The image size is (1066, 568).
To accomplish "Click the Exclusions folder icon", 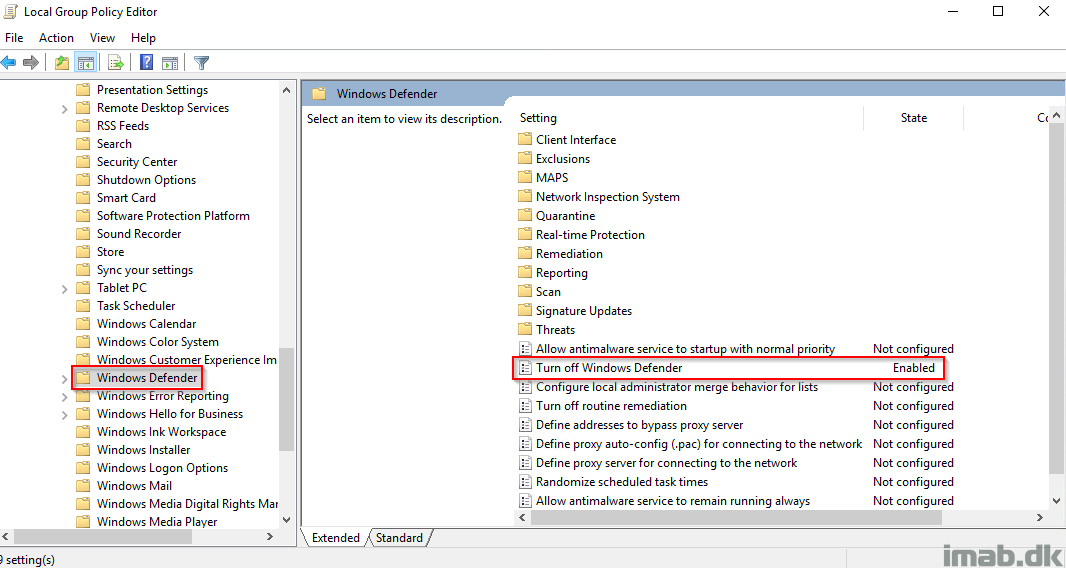I will (x=525, y=158).
